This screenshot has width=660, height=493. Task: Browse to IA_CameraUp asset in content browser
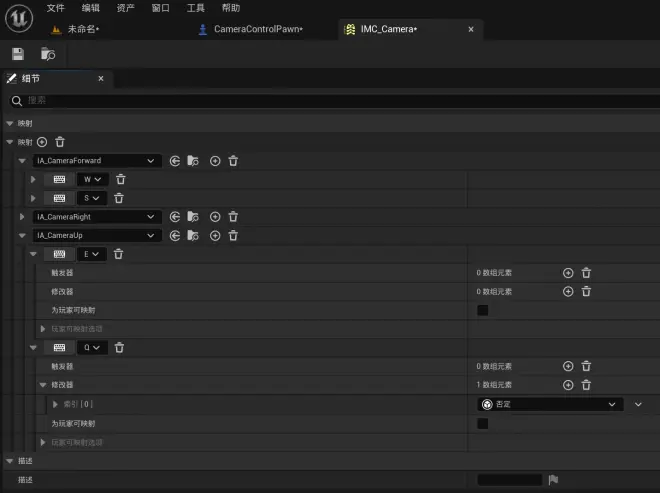point(193,235)
